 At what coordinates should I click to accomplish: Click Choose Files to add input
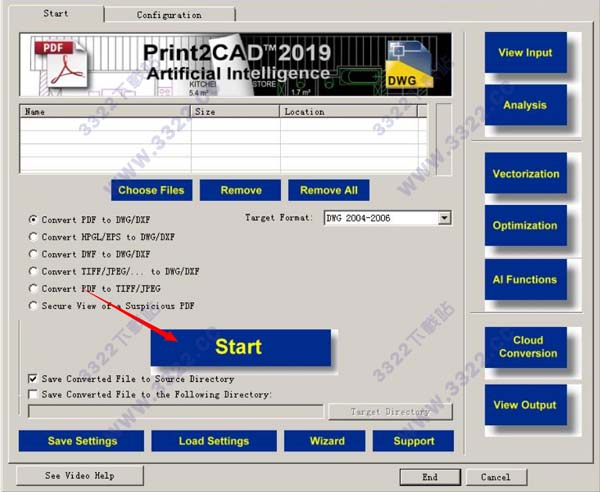(x=152, y=190)
